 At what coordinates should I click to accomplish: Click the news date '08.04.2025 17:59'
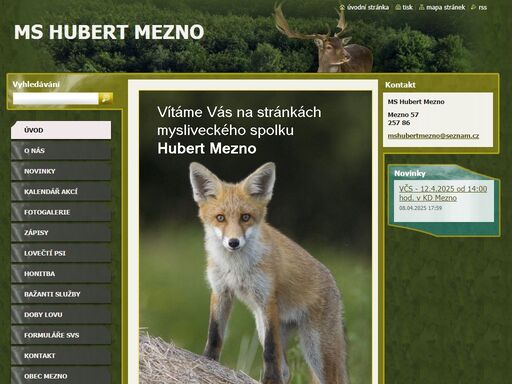pyautogui.click(x=420, y=208)
